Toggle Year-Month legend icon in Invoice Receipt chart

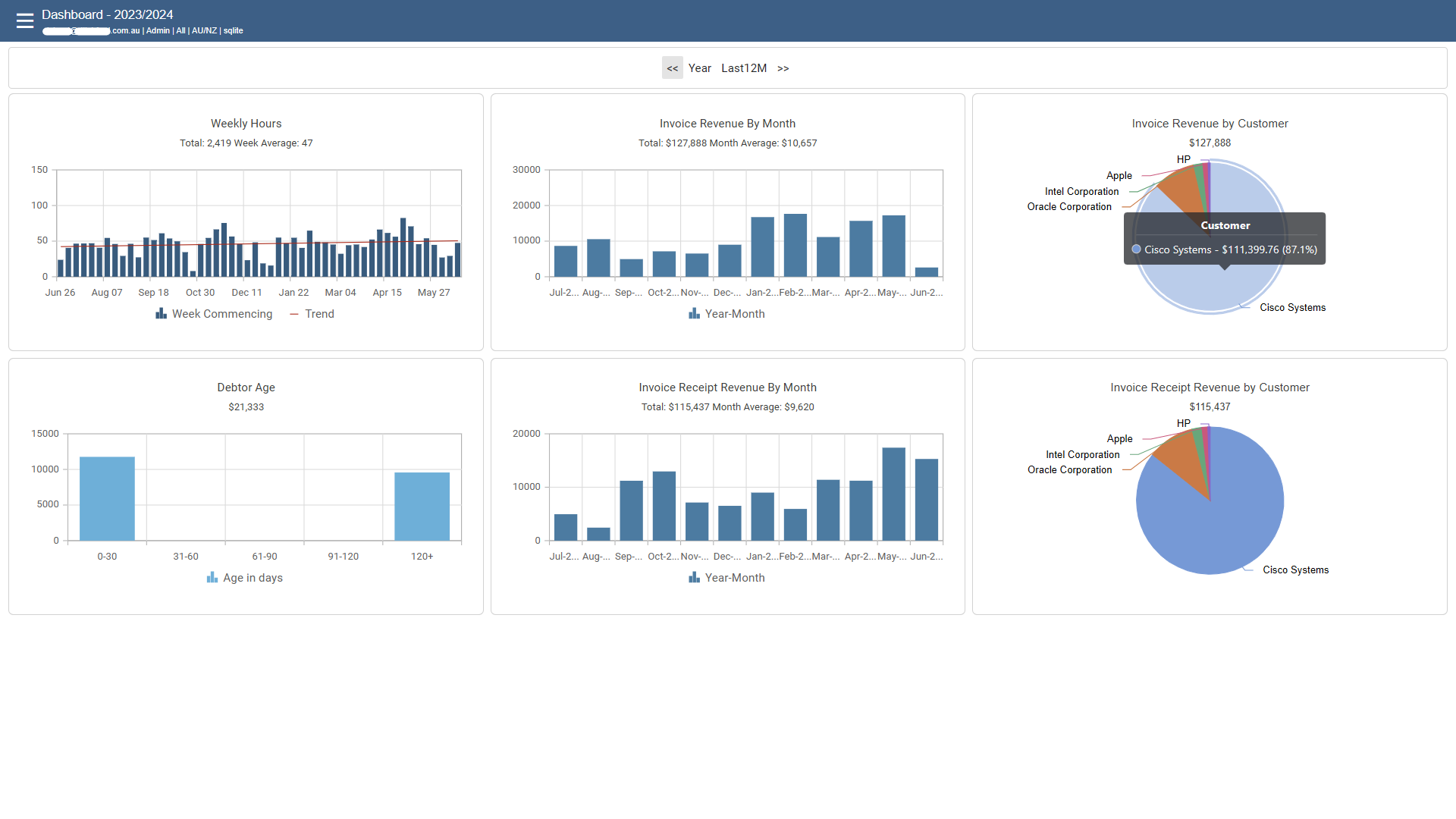click(694, 578)
